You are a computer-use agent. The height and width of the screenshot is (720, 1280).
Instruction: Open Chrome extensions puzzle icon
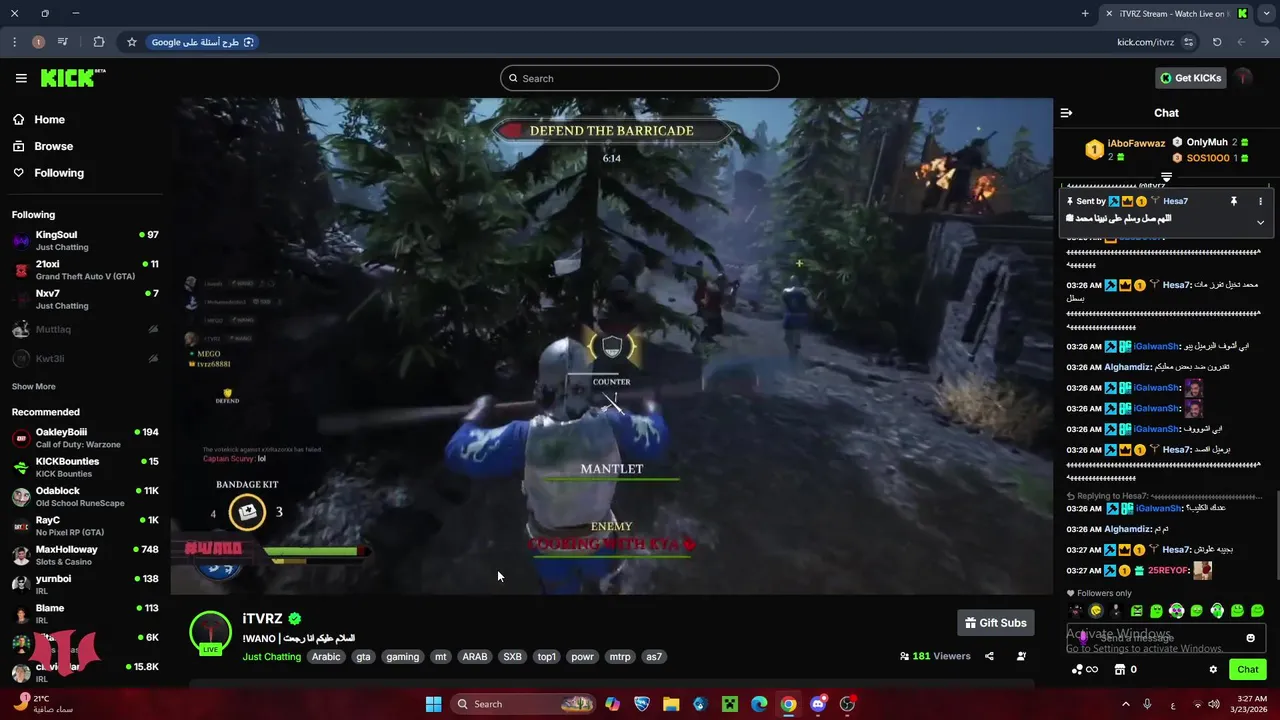click(x=98, y=42)
